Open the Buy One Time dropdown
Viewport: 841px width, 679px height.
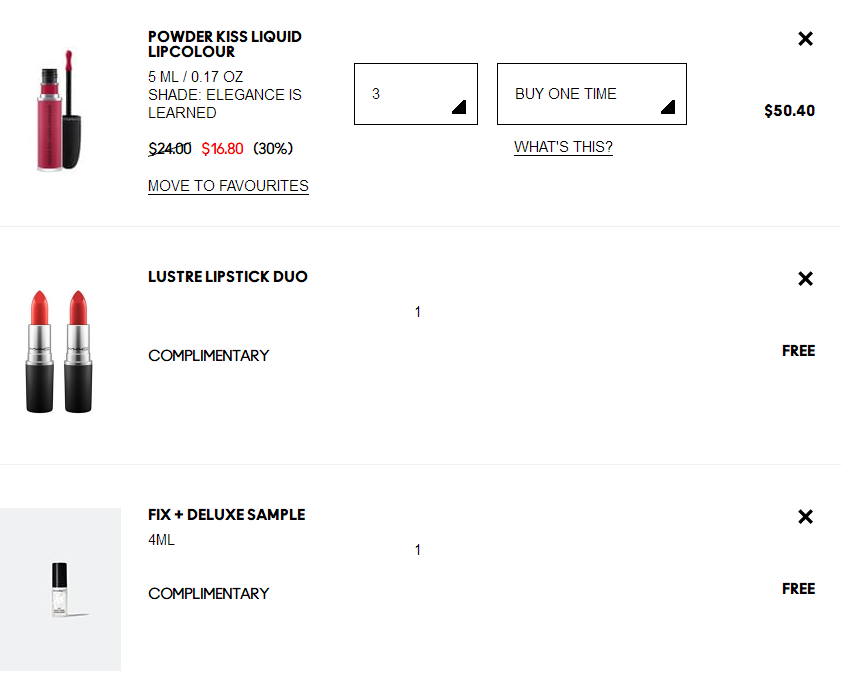592,94
